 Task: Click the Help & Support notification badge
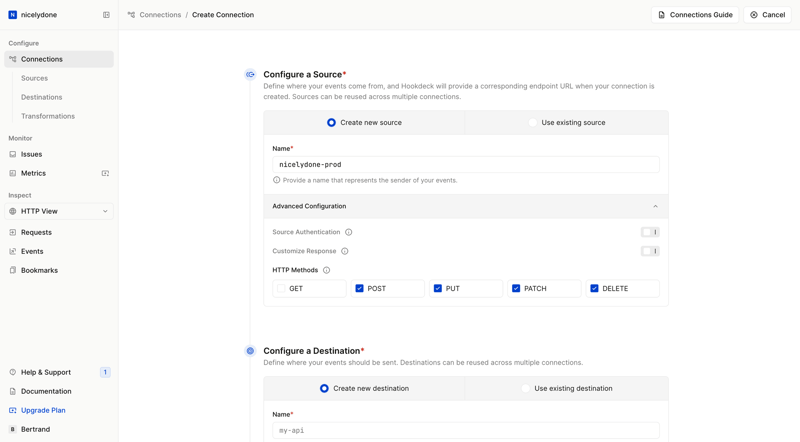pyautogui.click(x=105, y=372)
